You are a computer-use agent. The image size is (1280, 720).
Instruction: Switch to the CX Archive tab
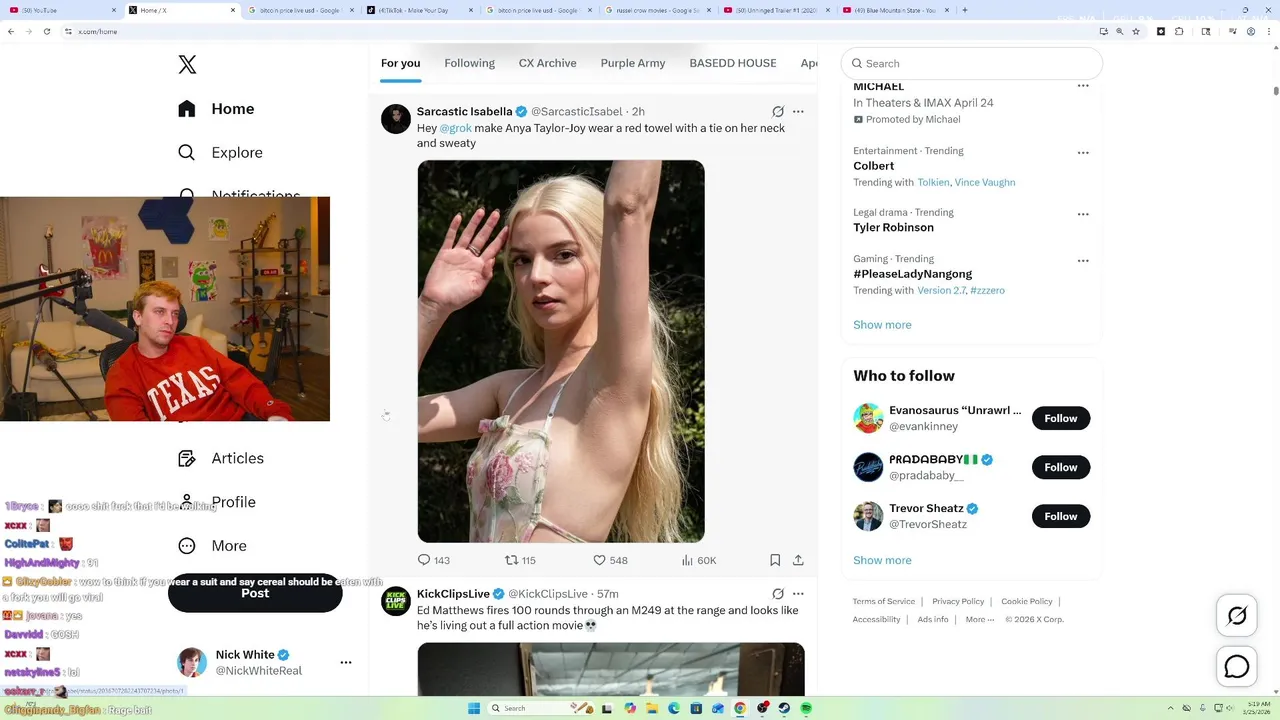(x=548, y=63)
